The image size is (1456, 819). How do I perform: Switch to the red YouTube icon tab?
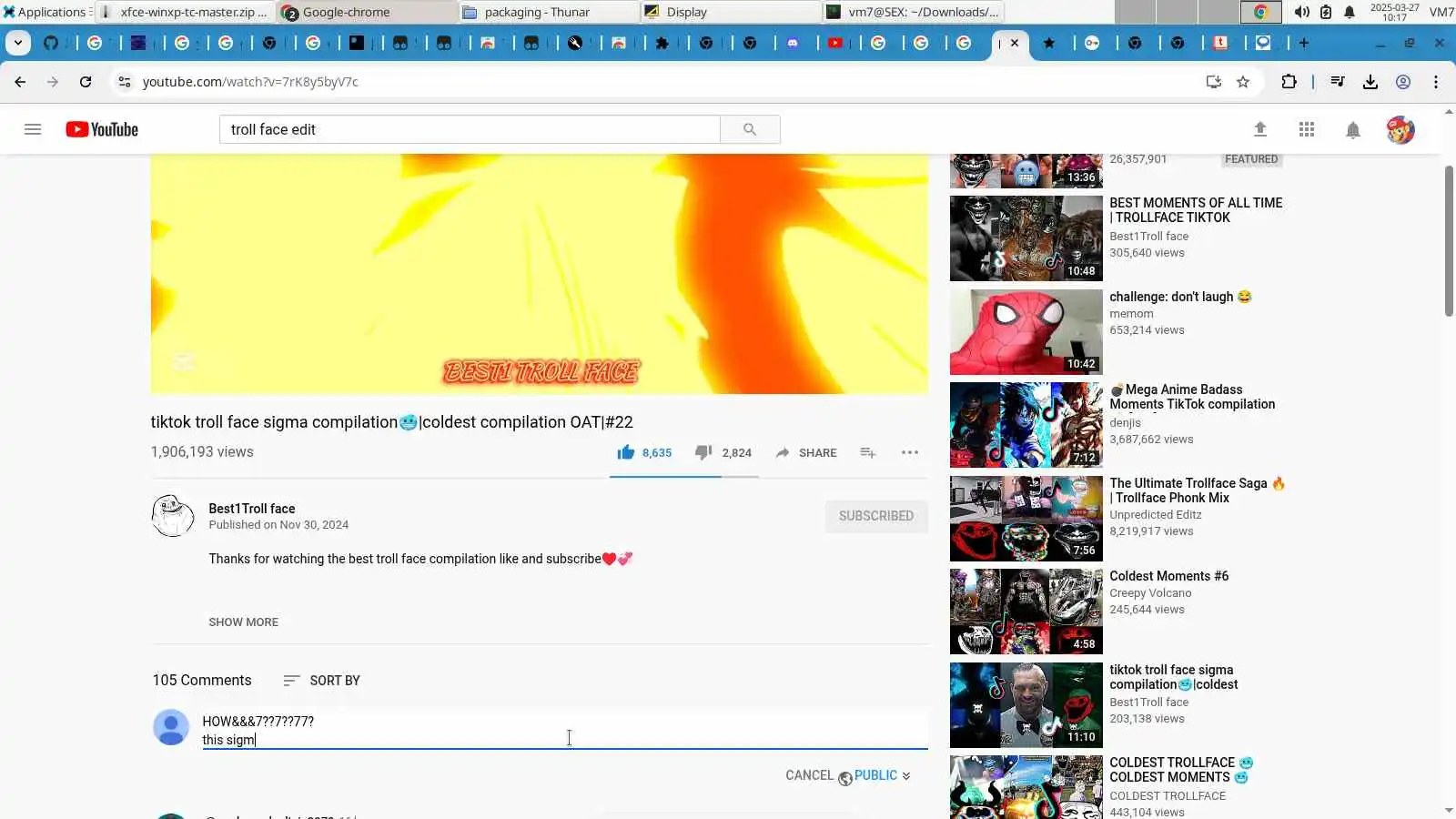pyautogui.click(x=835, y=43)
